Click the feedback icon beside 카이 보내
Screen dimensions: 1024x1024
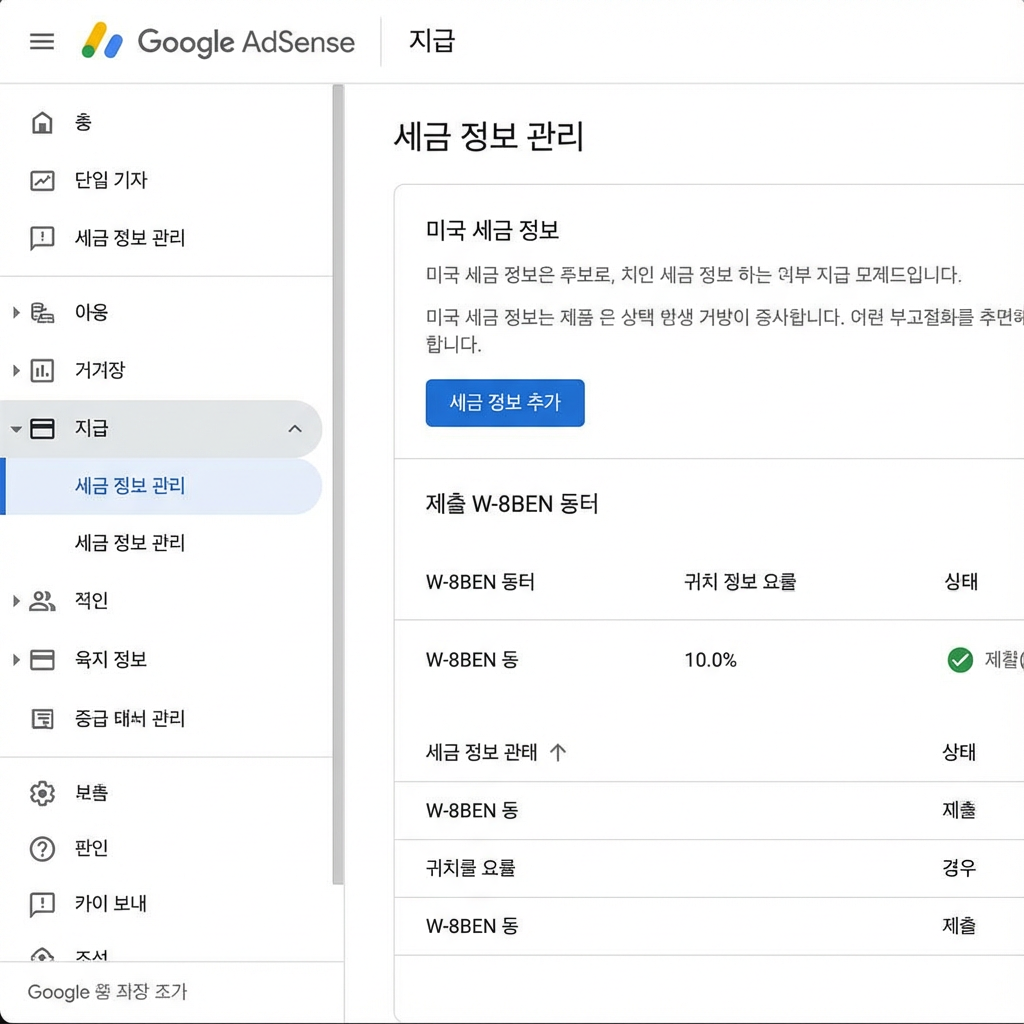point(42,905)
